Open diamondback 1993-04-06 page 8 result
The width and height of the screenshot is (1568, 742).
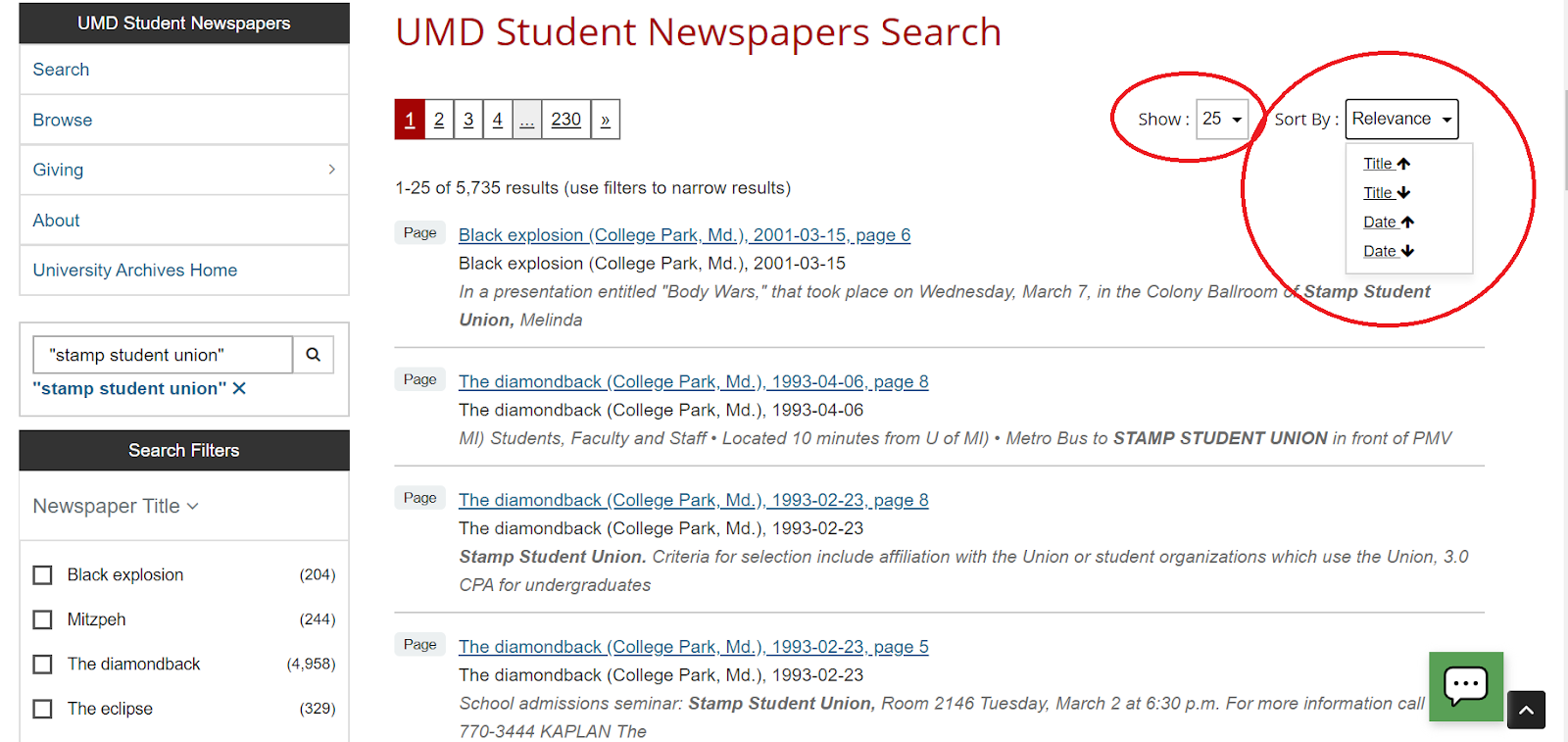pyautogui.click(x=694, y=382)
